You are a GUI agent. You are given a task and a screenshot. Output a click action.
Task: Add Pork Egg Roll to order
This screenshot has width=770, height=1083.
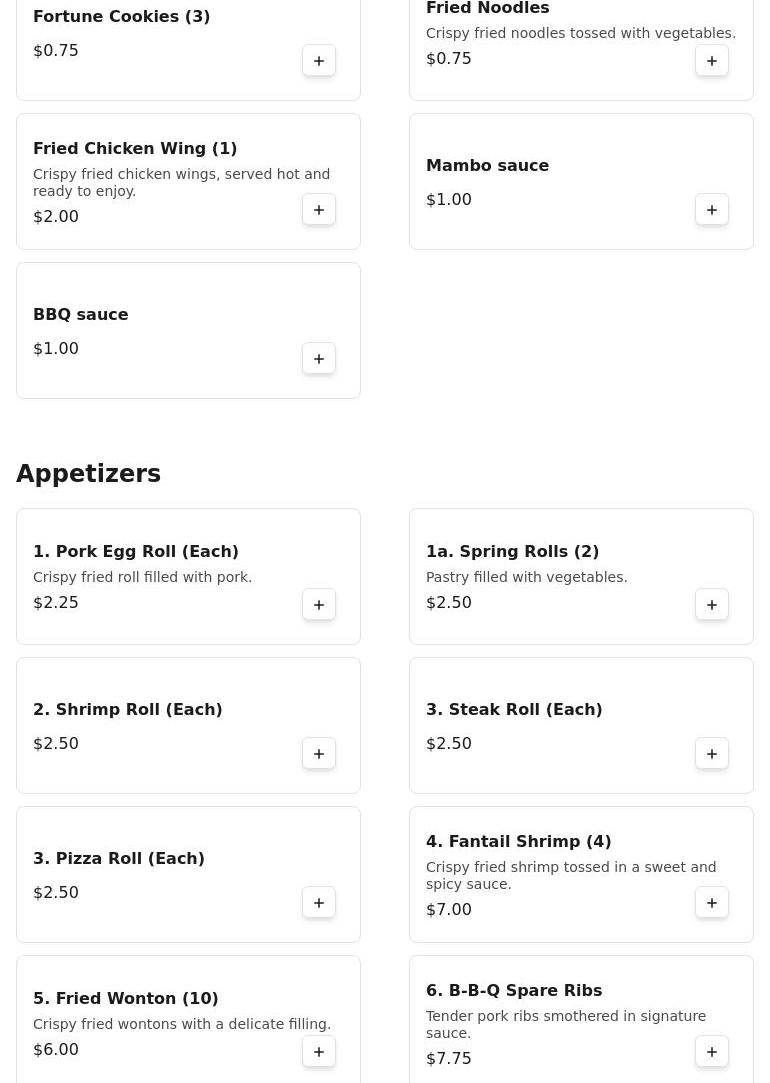319,605
